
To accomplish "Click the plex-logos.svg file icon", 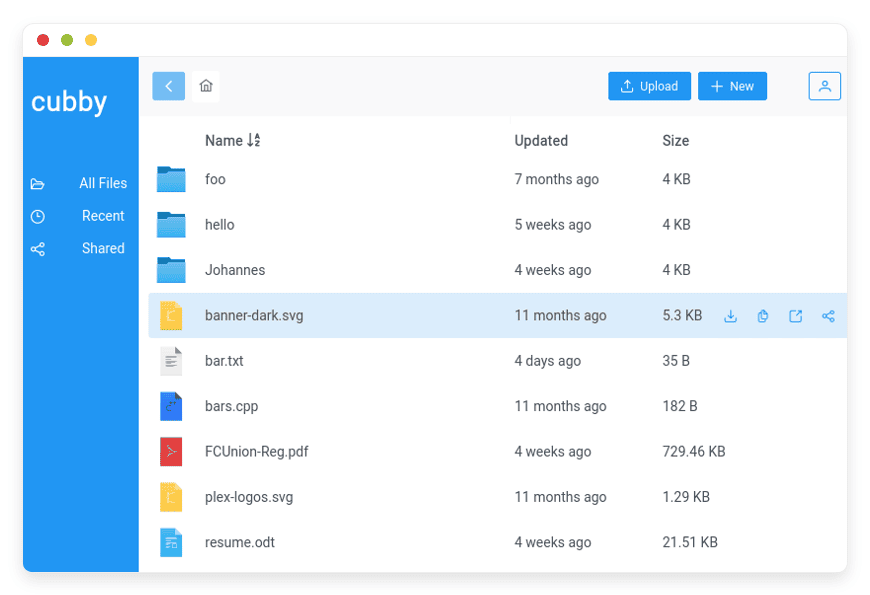I will pyautogui.click(x=171, y=497).
